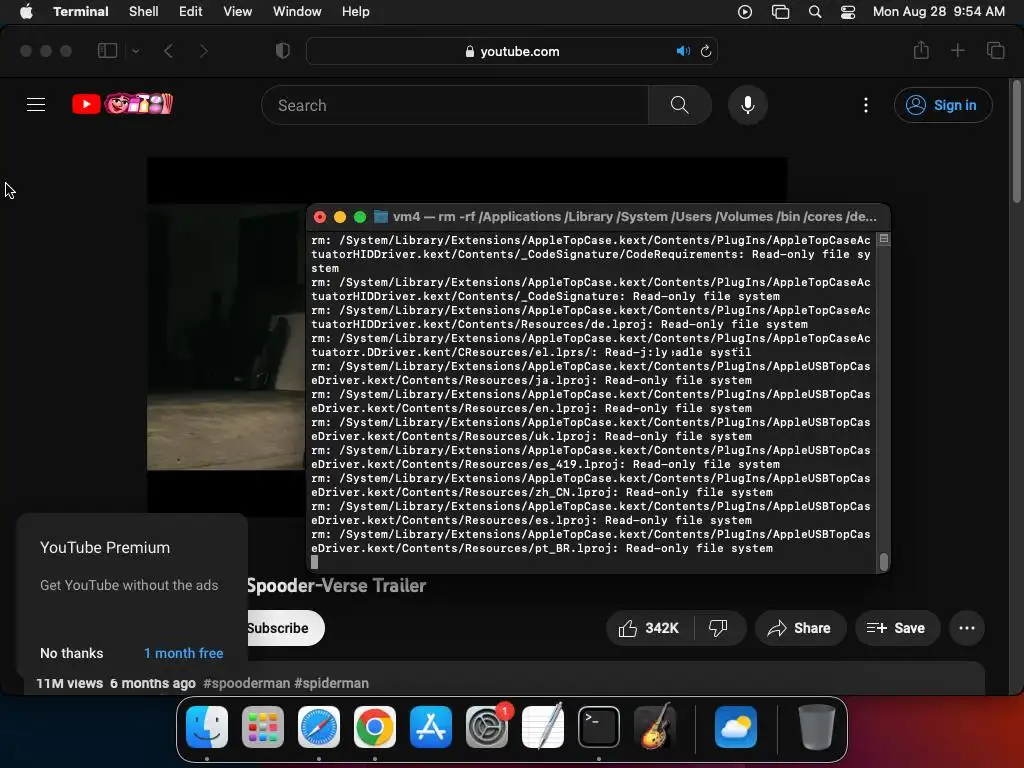This screenshot has height=768, width=1024.
Task: Click the Terminal window title bar
Action: click(x=598, y=216)
